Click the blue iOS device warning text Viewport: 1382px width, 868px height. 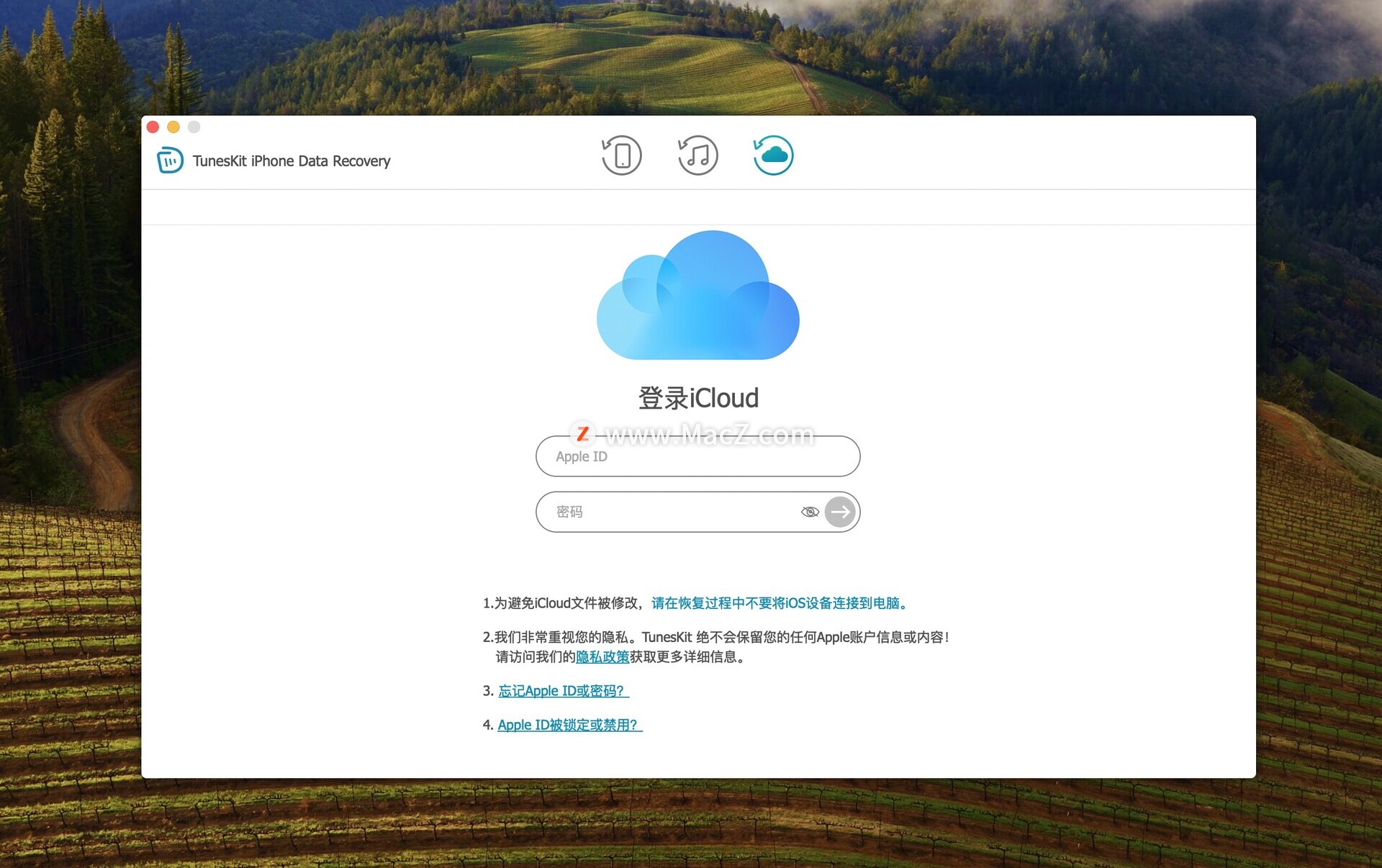click(x=781, y=603)
